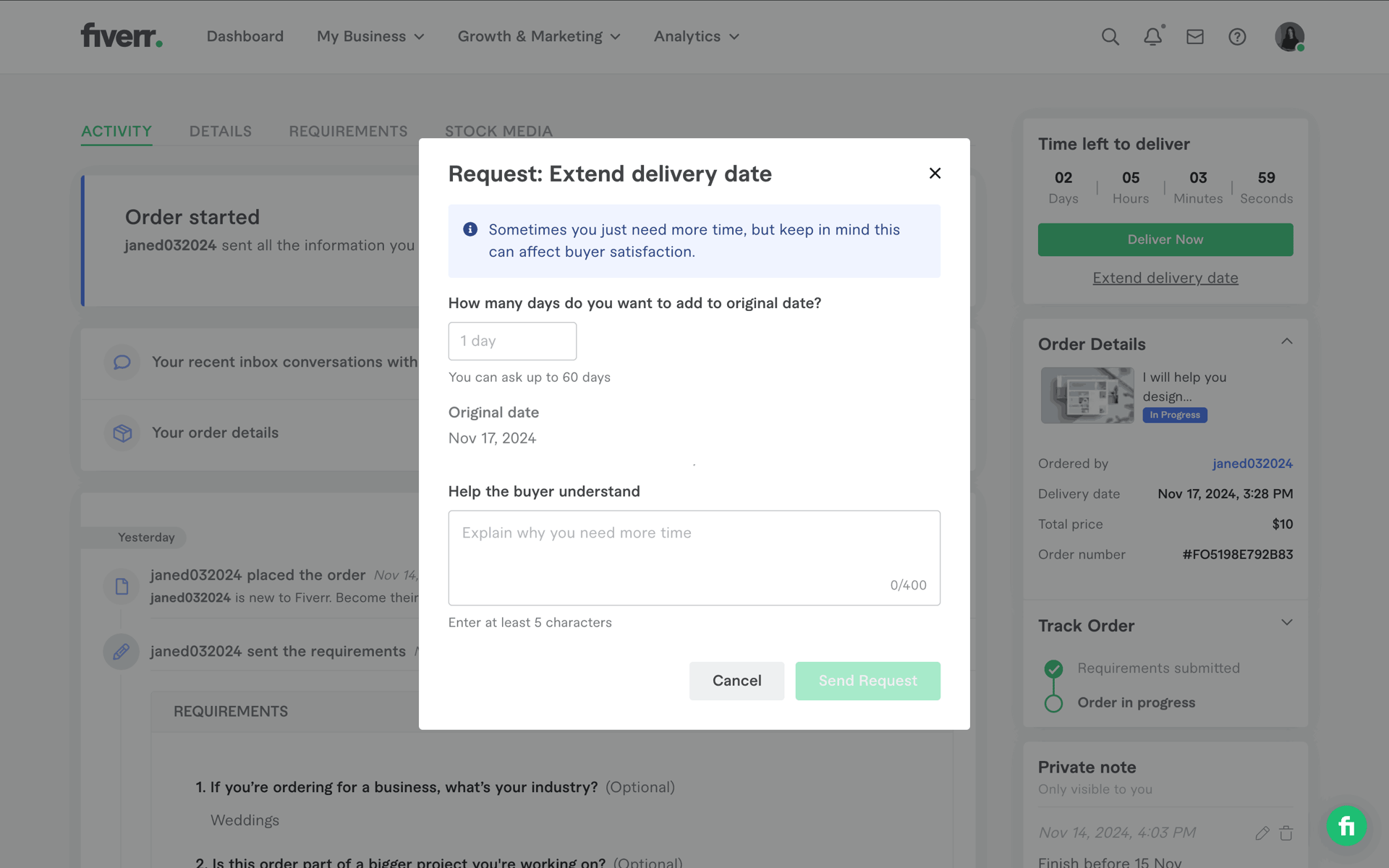Expand the Track Order section
Viewport: 1389px width, 868px height.
click(x=1286, y=622)
